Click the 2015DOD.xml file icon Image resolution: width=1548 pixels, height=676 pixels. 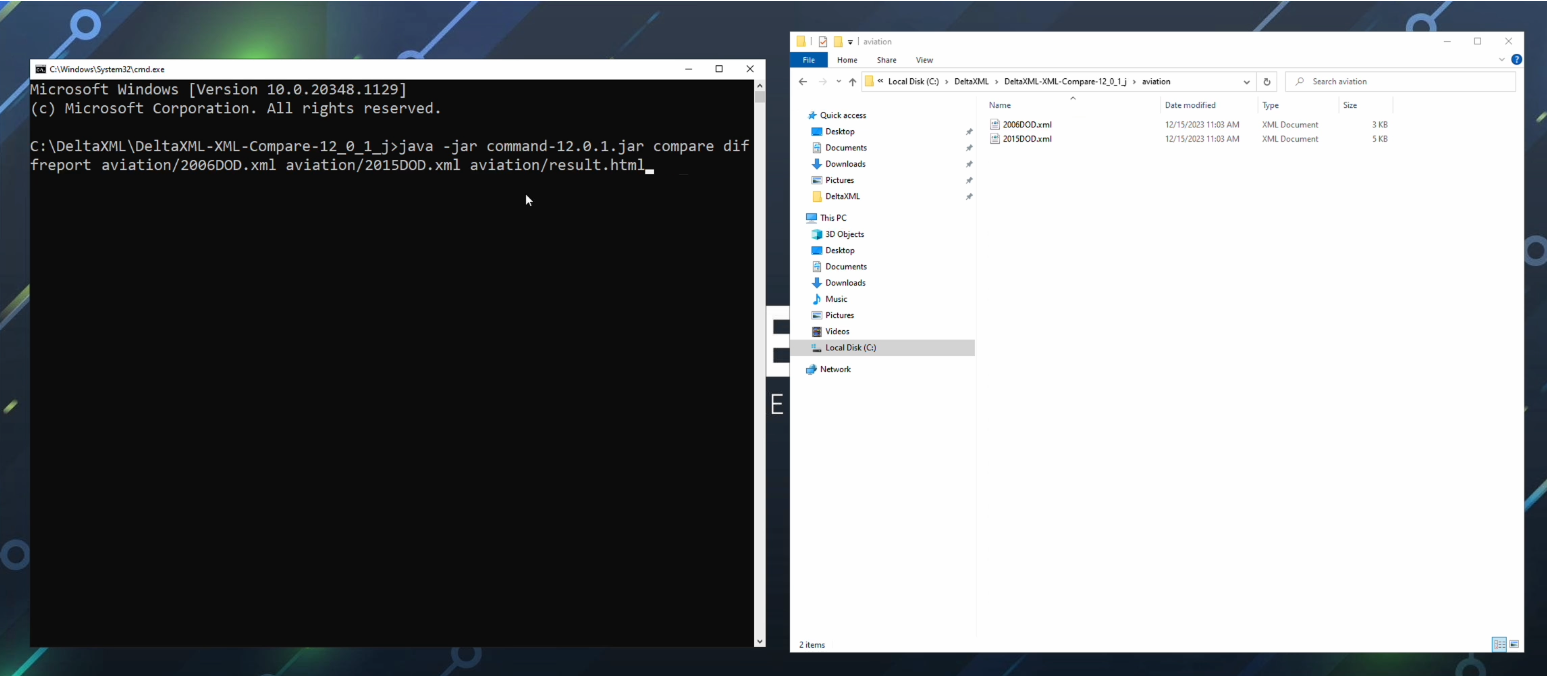pyautogui.click(x=994, y=139)
